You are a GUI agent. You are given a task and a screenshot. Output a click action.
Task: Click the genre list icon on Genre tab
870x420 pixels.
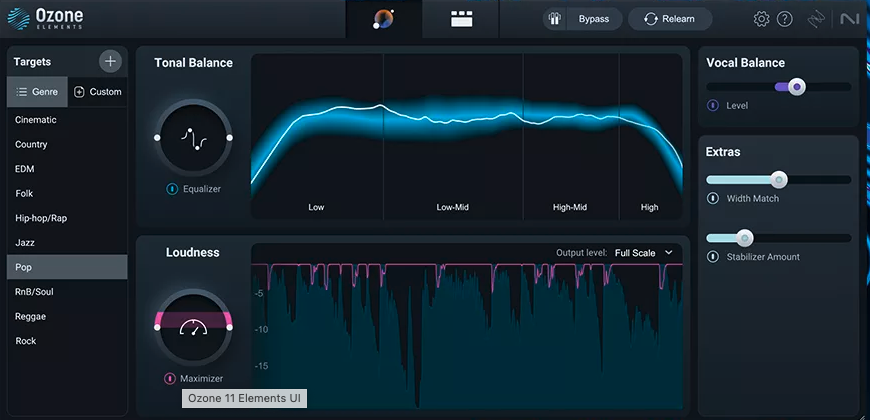click(x=22, y=92)
